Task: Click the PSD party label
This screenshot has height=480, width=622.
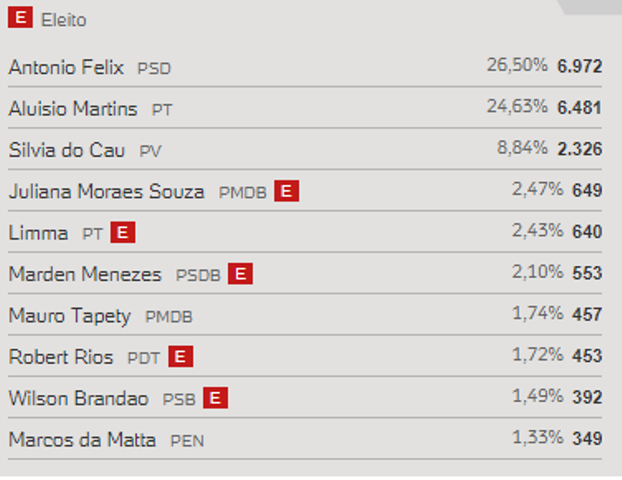Action: tap(154, 69)
